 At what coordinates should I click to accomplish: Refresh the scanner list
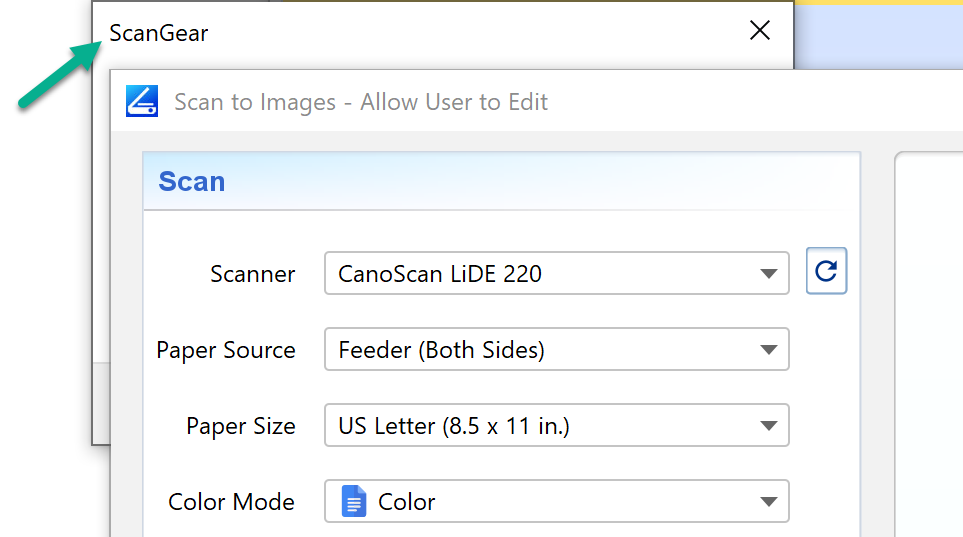coord(826,271)
